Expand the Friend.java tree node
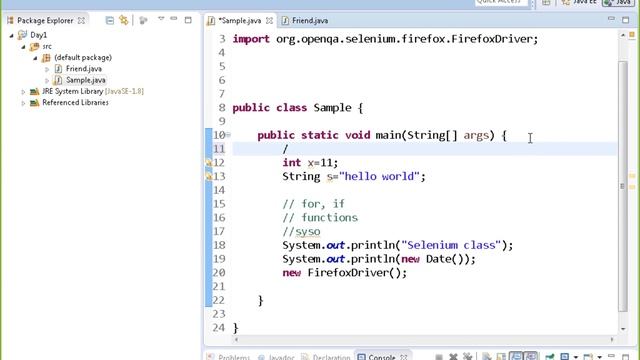640x360 pixels. click(x=47, y=69)
